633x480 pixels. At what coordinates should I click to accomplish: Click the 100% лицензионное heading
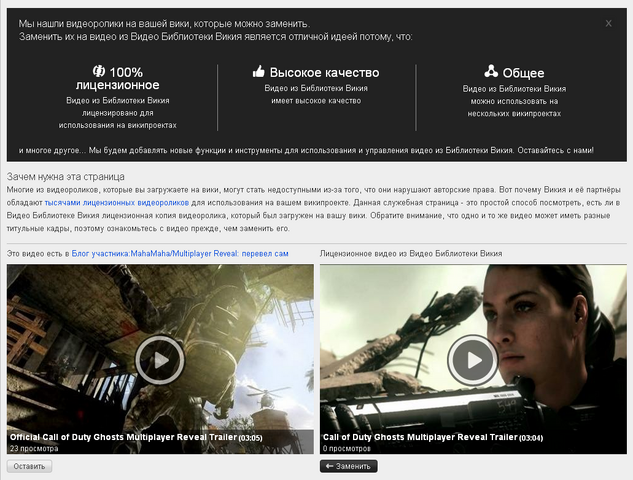117,79
